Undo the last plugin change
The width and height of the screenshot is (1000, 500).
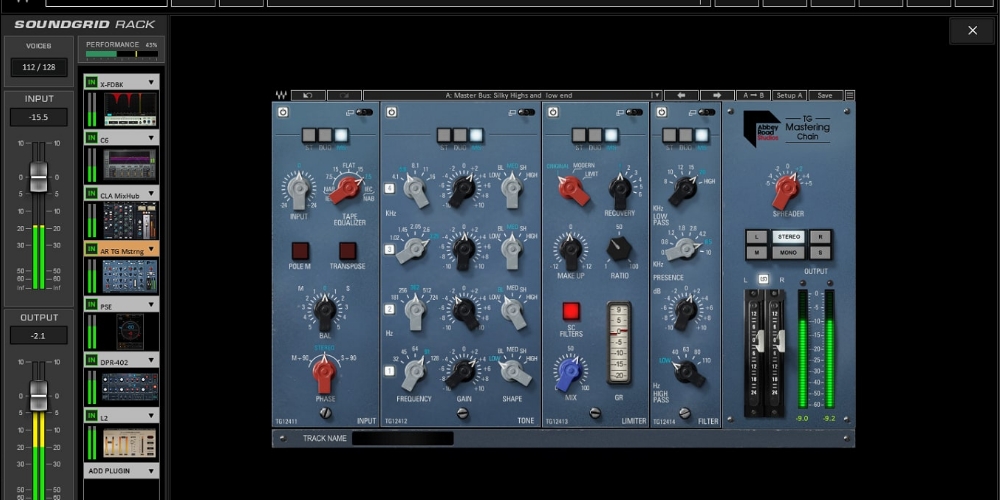coord(308,96)
